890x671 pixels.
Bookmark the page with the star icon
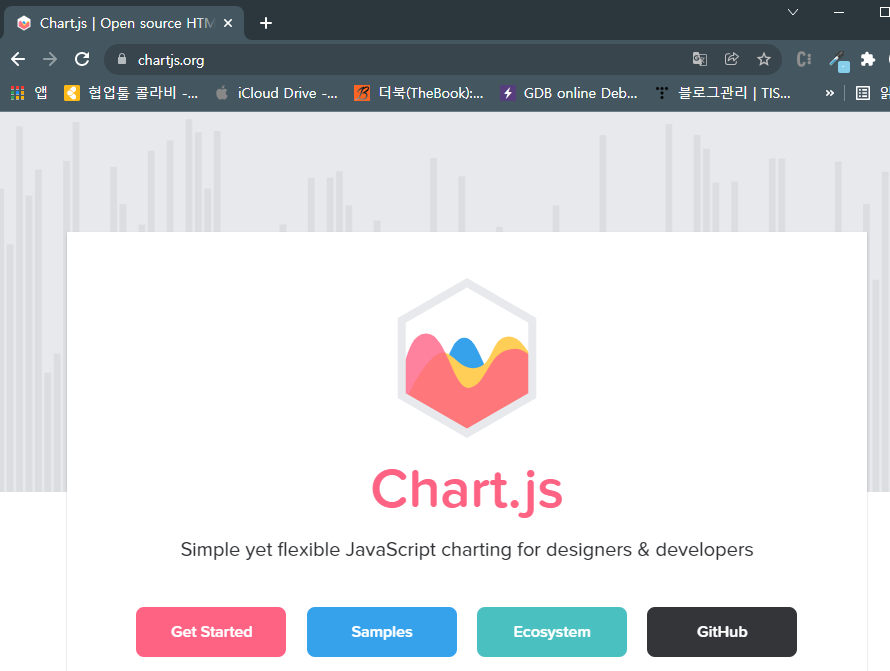tap(764, 59)
